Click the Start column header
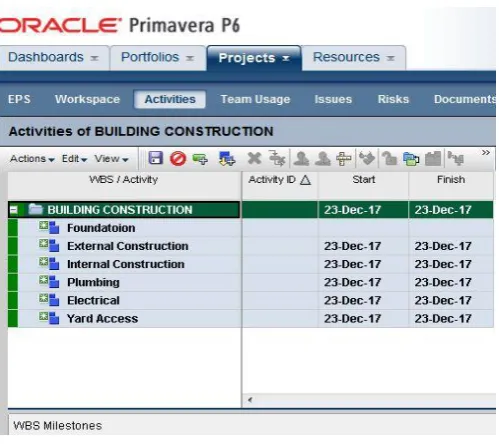The image size is (499, 444). (x=363, y=185)
